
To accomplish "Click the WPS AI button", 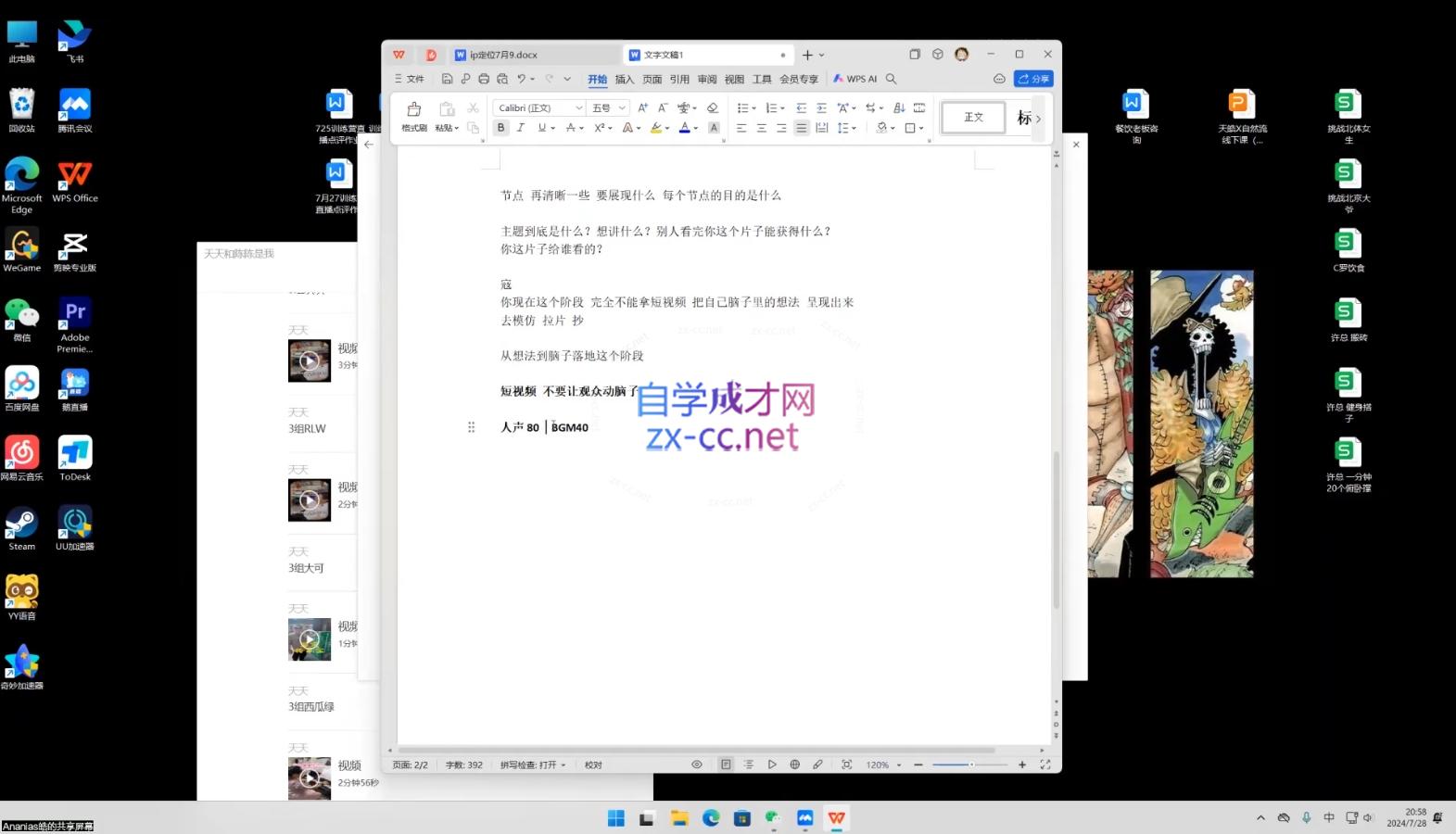I will pos(855,80).
